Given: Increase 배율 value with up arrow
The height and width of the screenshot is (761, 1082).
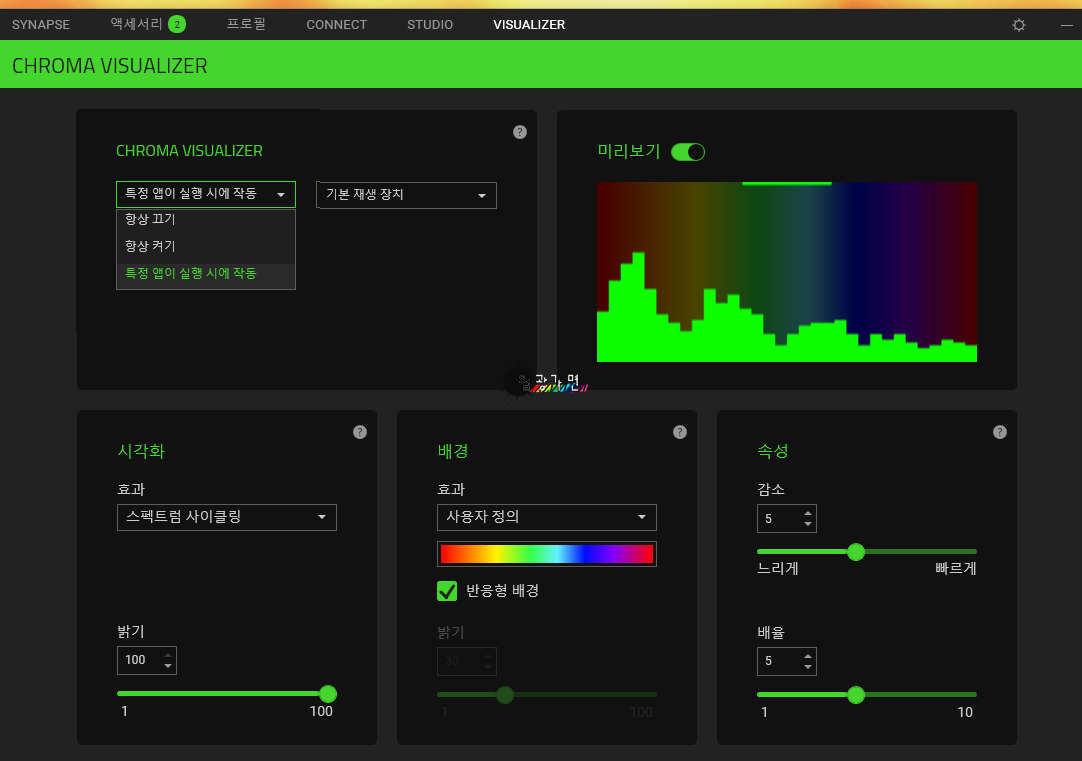Looking at the screenshot, I should [807, 655].
